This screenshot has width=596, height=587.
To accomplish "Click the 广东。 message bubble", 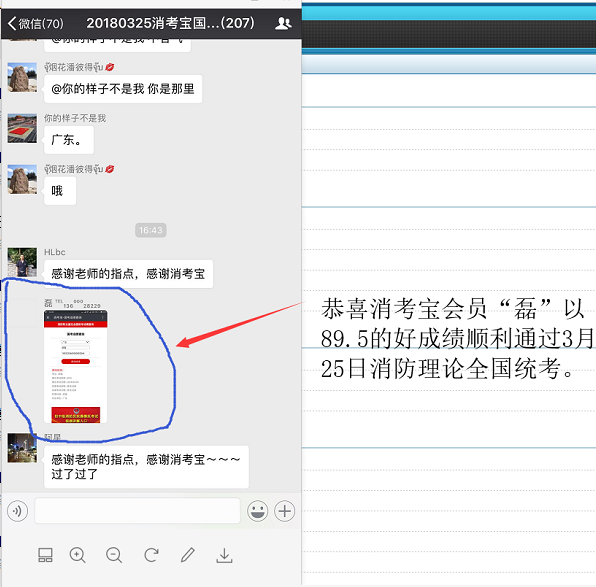I will click(x=69, y=140).
